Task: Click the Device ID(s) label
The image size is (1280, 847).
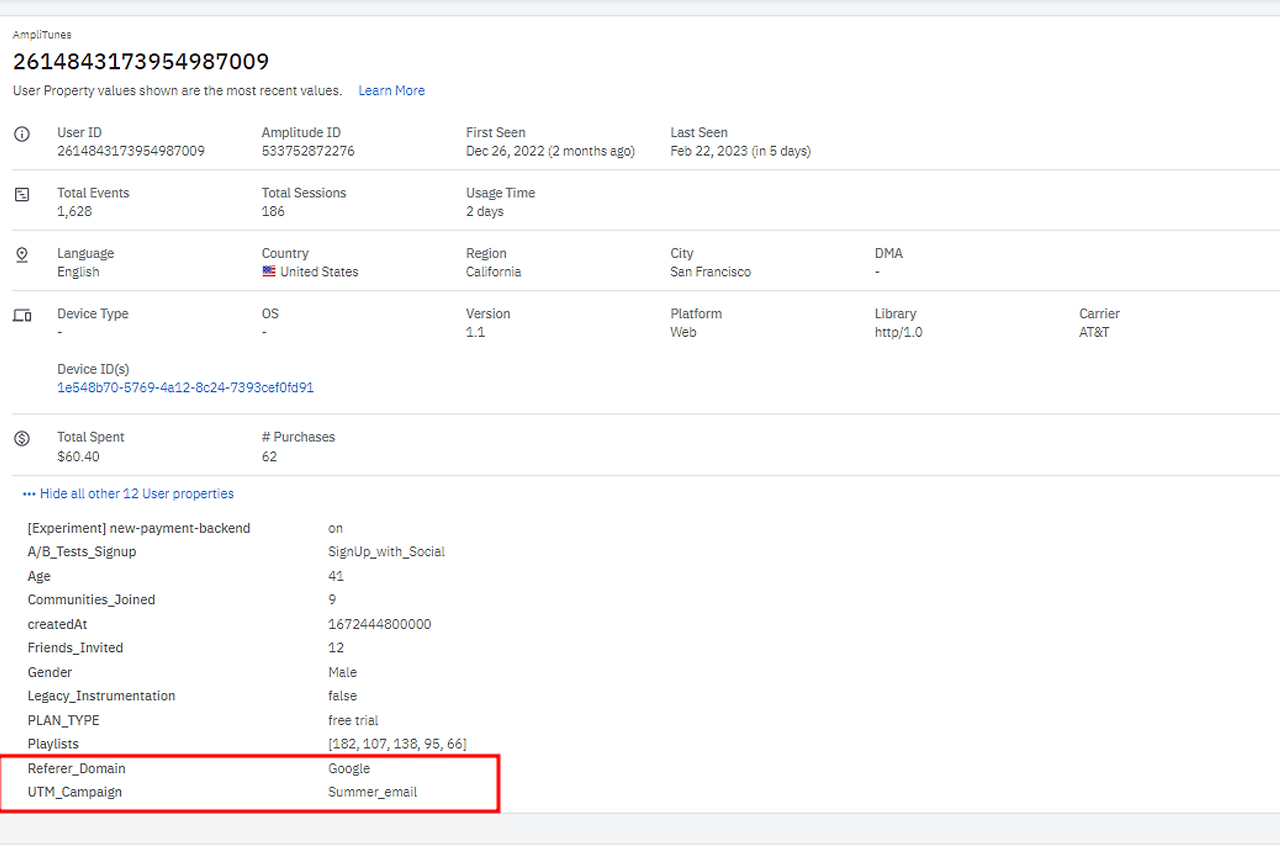Action: 93,370
